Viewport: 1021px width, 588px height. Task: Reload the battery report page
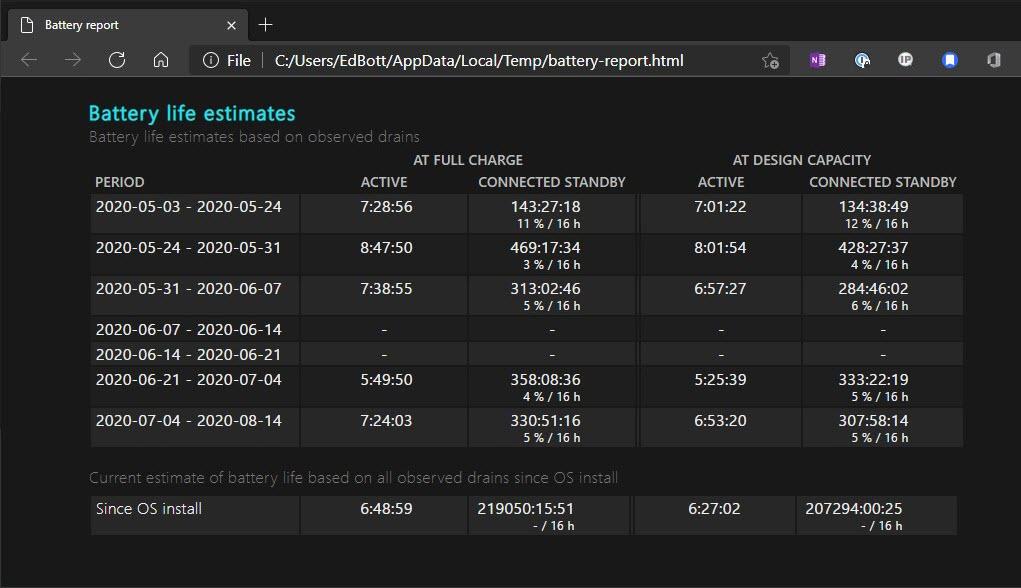pyautogui.click(x=117, y=60)
